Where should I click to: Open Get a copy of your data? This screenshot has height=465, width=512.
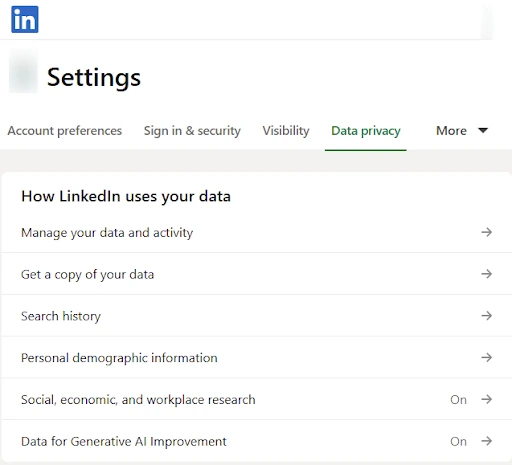click(x=257, y=274)
